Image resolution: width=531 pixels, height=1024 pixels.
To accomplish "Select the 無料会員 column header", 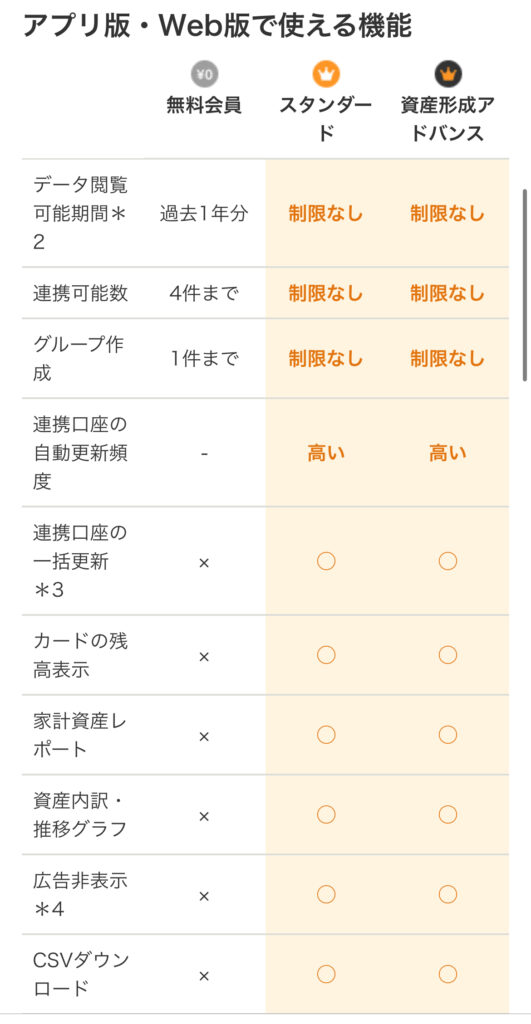I will point(204,106).
